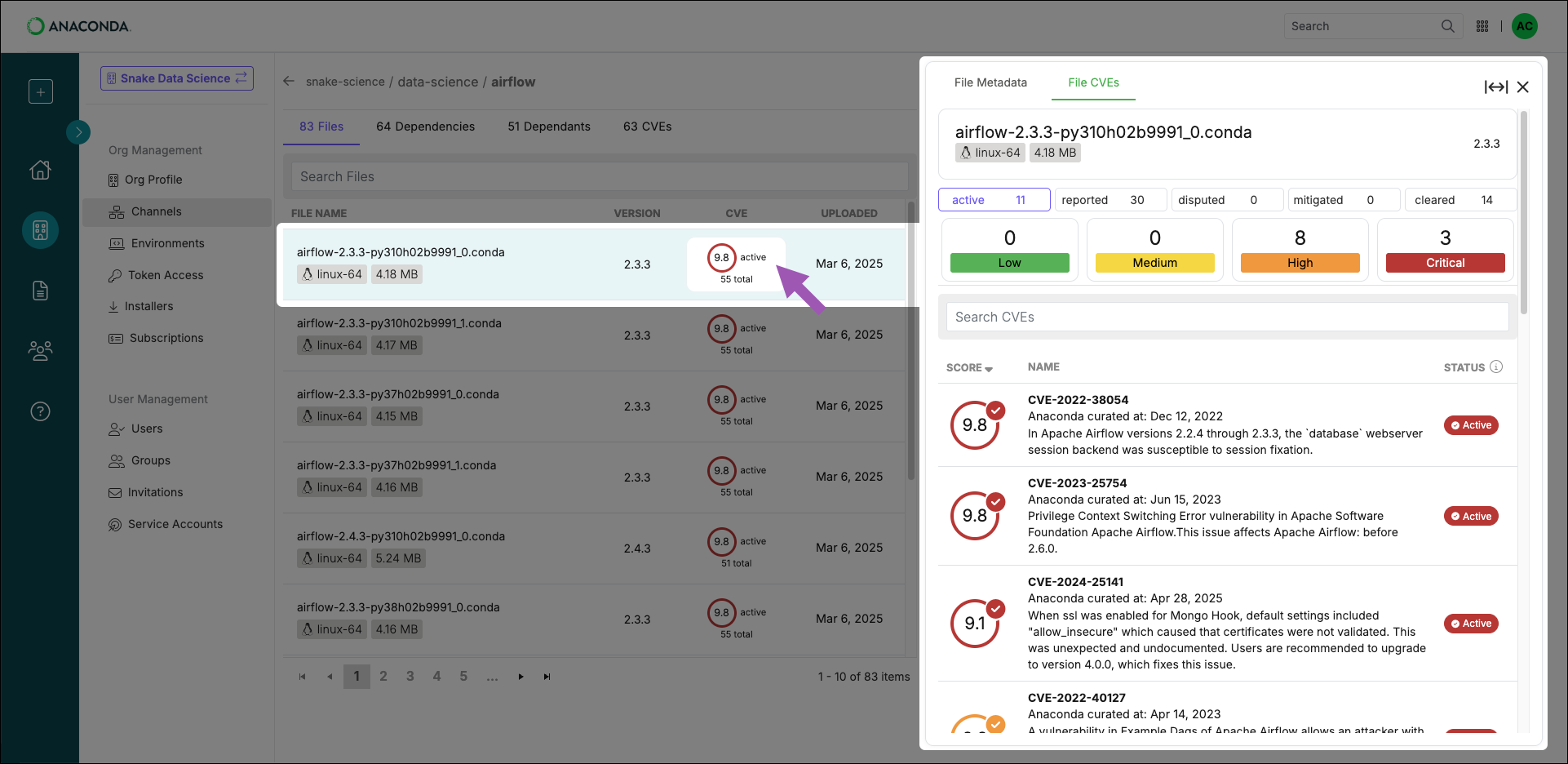Click the snake-science breadcrumb link
Viewport: 1568px width, 764px height.
pyautogui.click(x=345, y=82)
